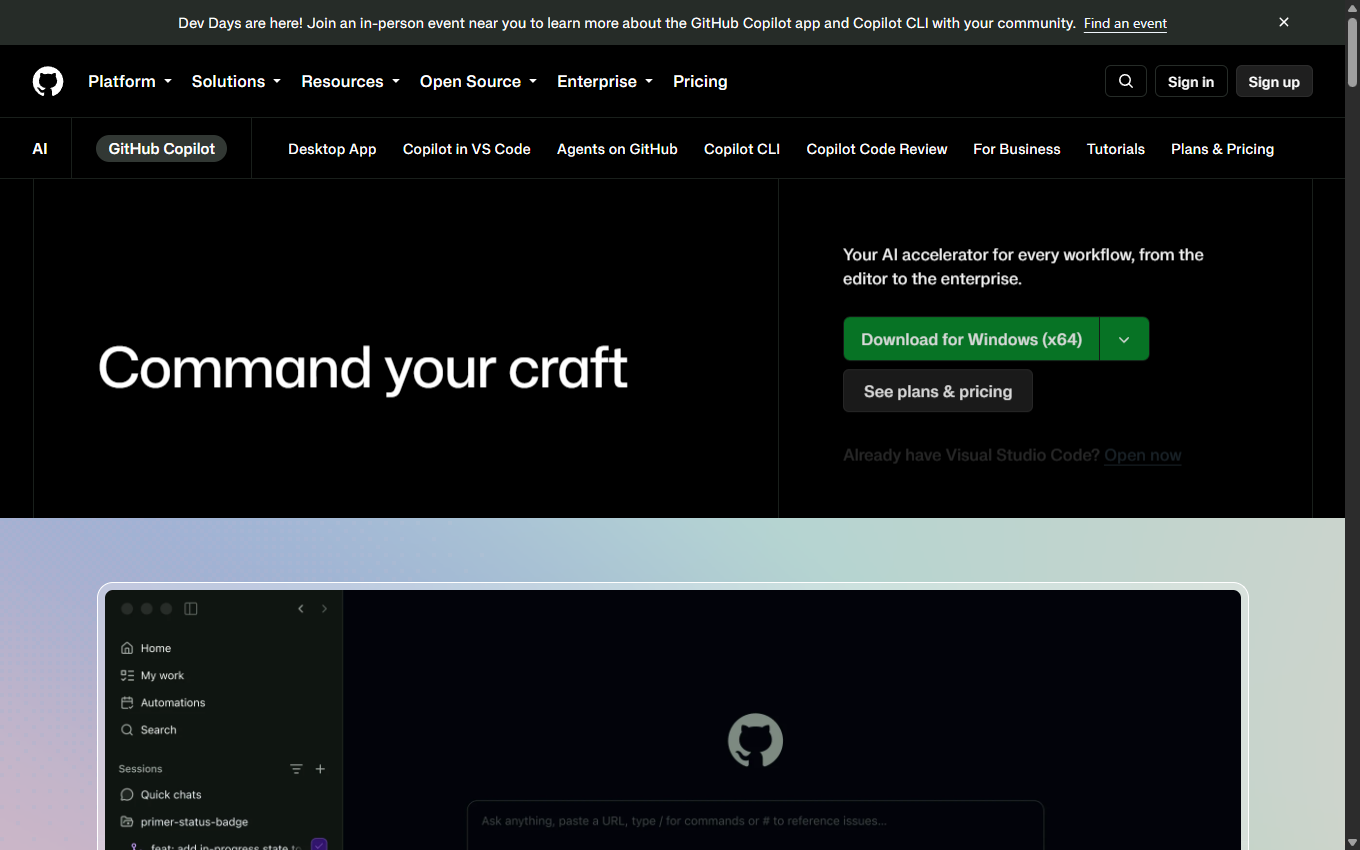Click the Home icon in preview sidebar
The height and width of the screenshot is (850, 1360).
point(127,648)
